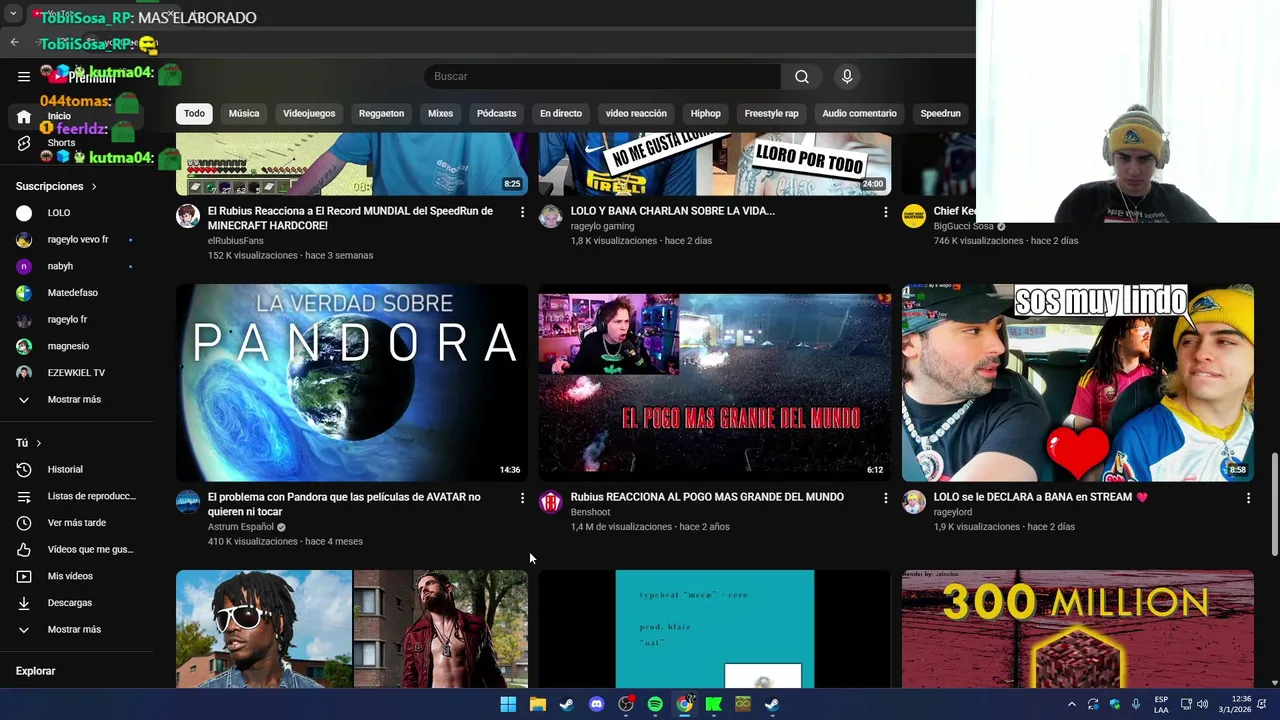The width and height of the screenshot is (1280, 720).
Task: Play the LA VERDAD SOBRE PANDORA thumbnail
Action: [352, 383]
